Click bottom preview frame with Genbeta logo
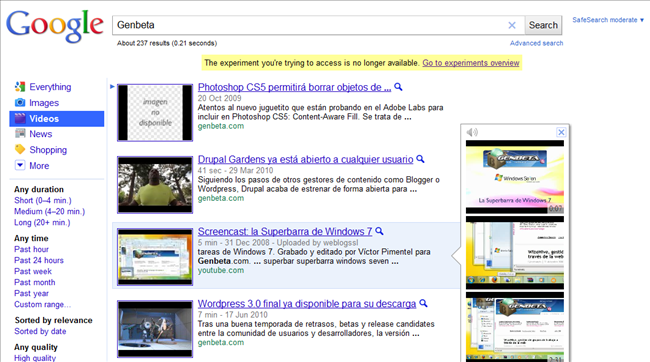Screen dimensions: 650x362 515,327
